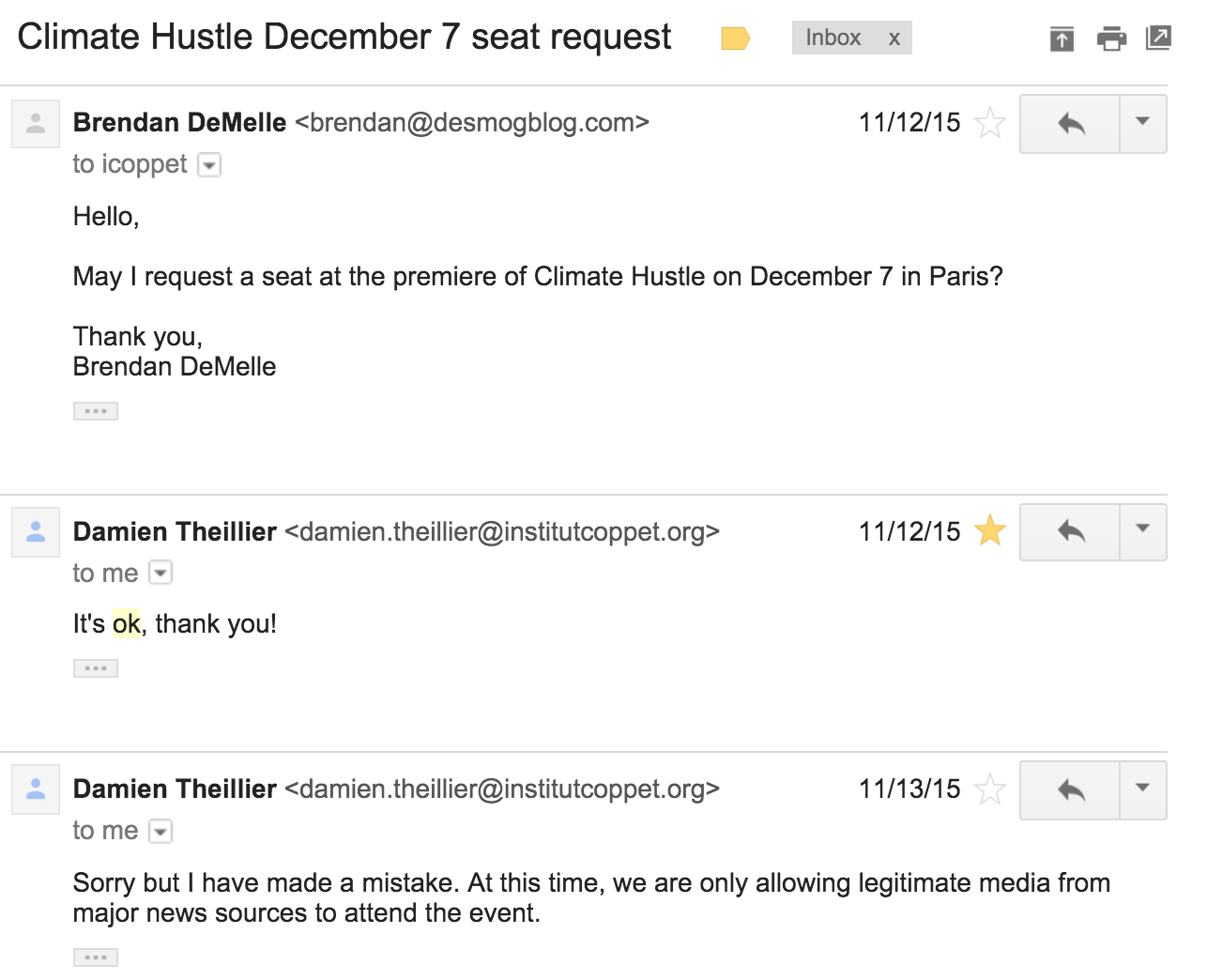Viewport: 1207px width, 980px height.
Task: Click the Inbox label tag
Action: click(833, 38)
